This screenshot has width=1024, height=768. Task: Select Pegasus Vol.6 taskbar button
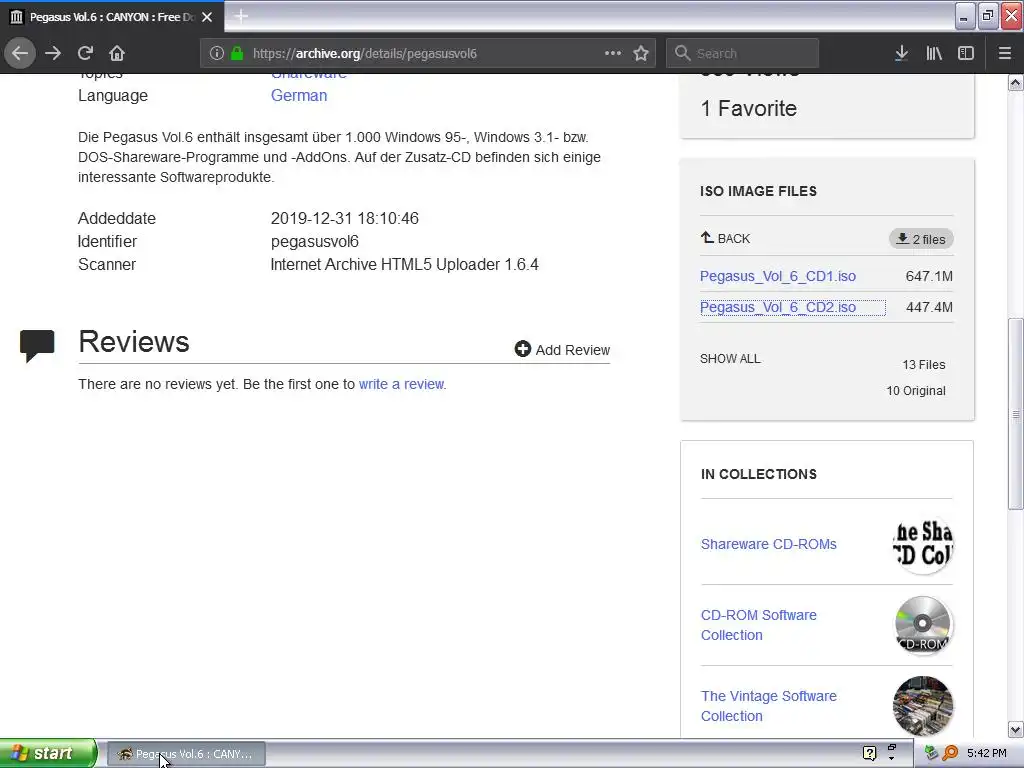coord(186,754)
